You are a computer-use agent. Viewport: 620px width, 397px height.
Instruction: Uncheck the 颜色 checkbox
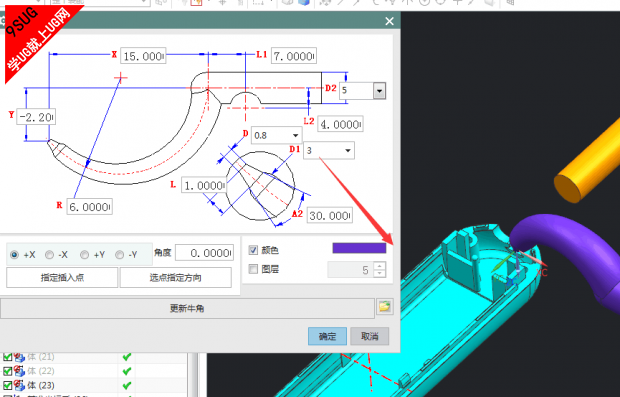point(253,250)
